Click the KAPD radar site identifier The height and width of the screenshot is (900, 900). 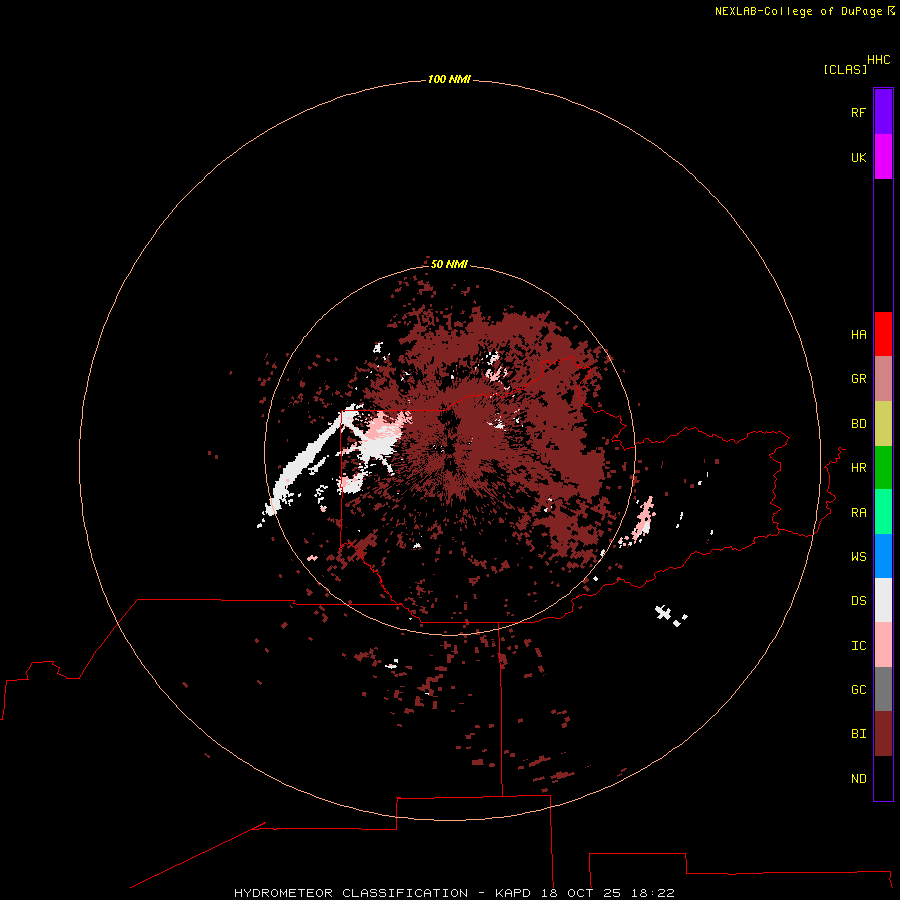513,893
